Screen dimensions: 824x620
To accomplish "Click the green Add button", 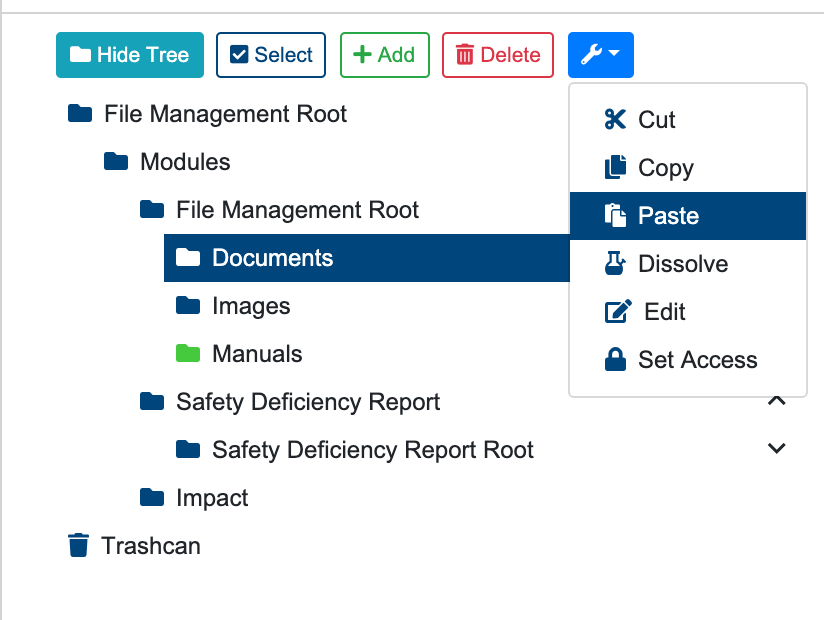I will [x=385, y=55].
